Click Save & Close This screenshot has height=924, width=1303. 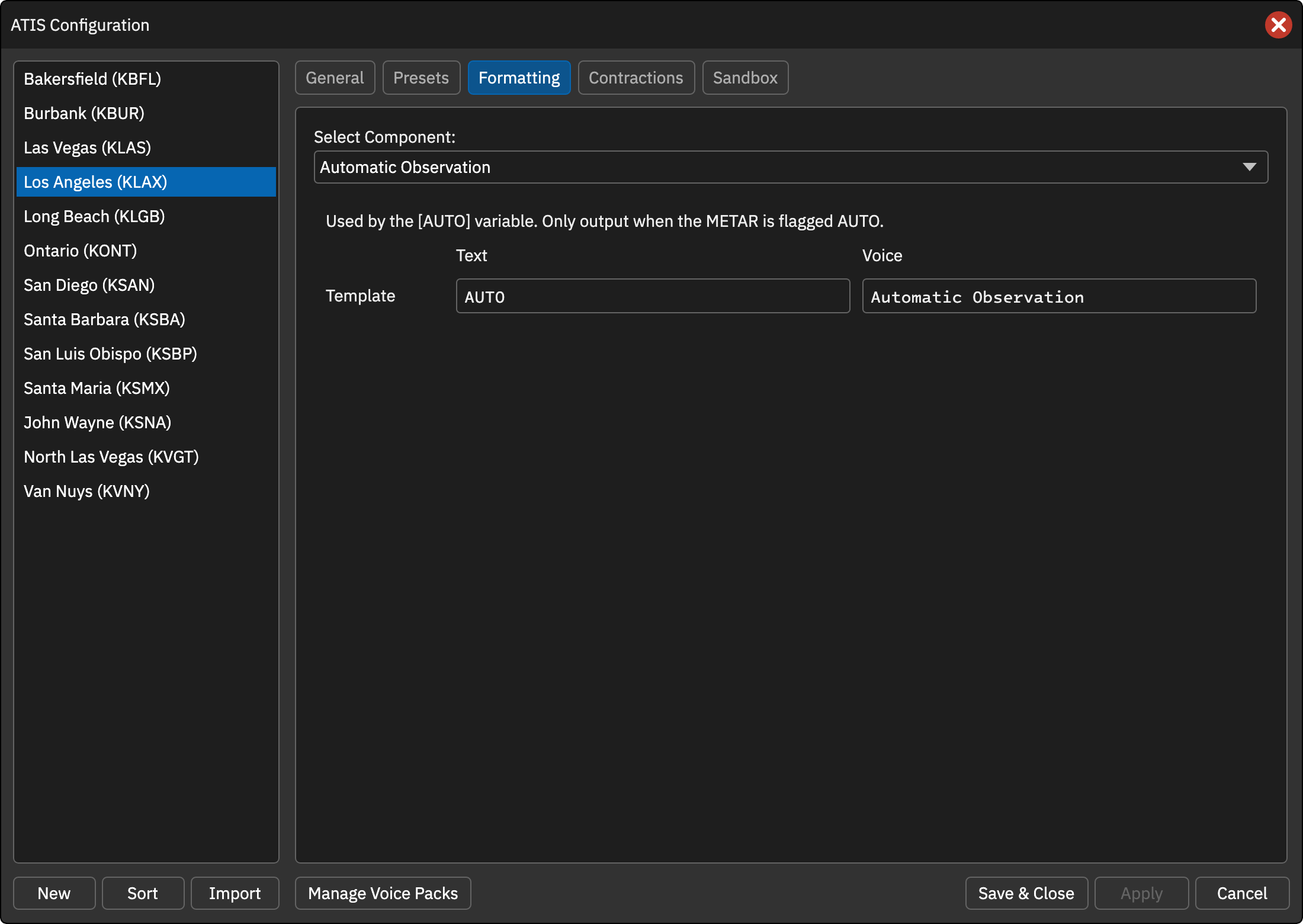pos(1026,893)
